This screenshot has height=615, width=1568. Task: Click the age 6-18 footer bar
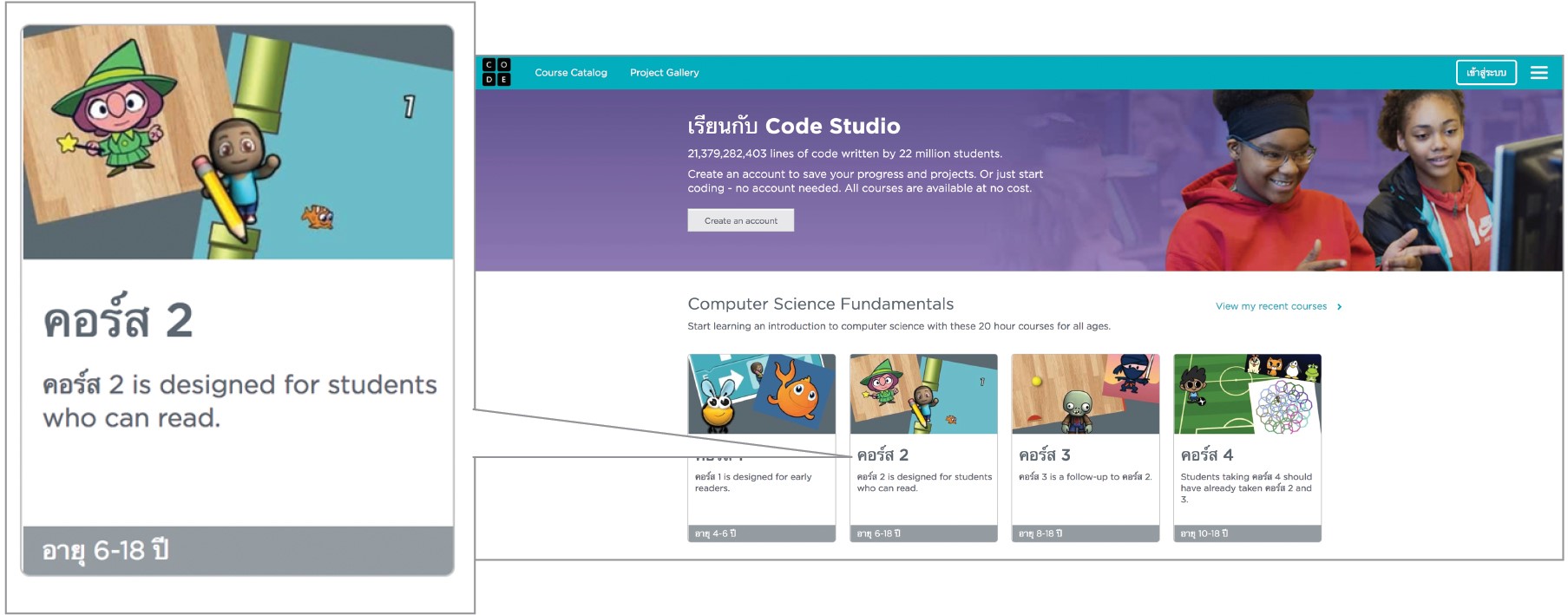(923, 533)
